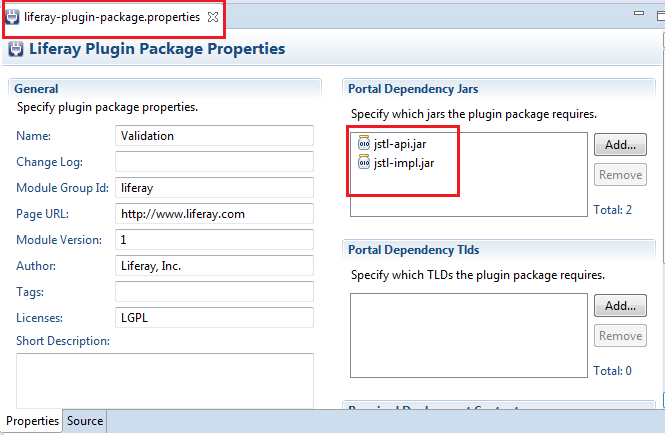This screenshot has height=435, width=665.
Task: Click 'Specify which jars the plugin package requires.' text
Action: [x=474, y=114]
